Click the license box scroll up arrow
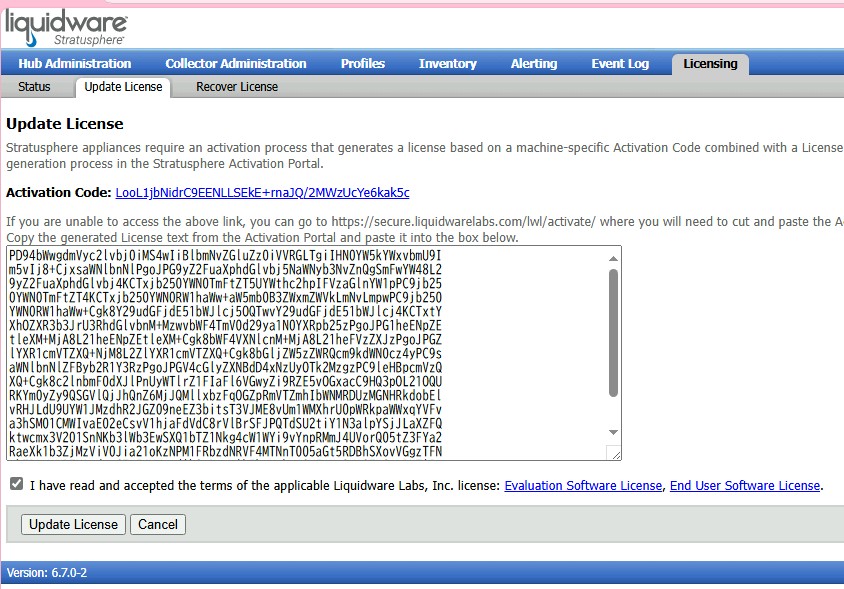Image resolution: width=844 pixels, height=589 pixels. pyautogui.click(x=613, y=258)
